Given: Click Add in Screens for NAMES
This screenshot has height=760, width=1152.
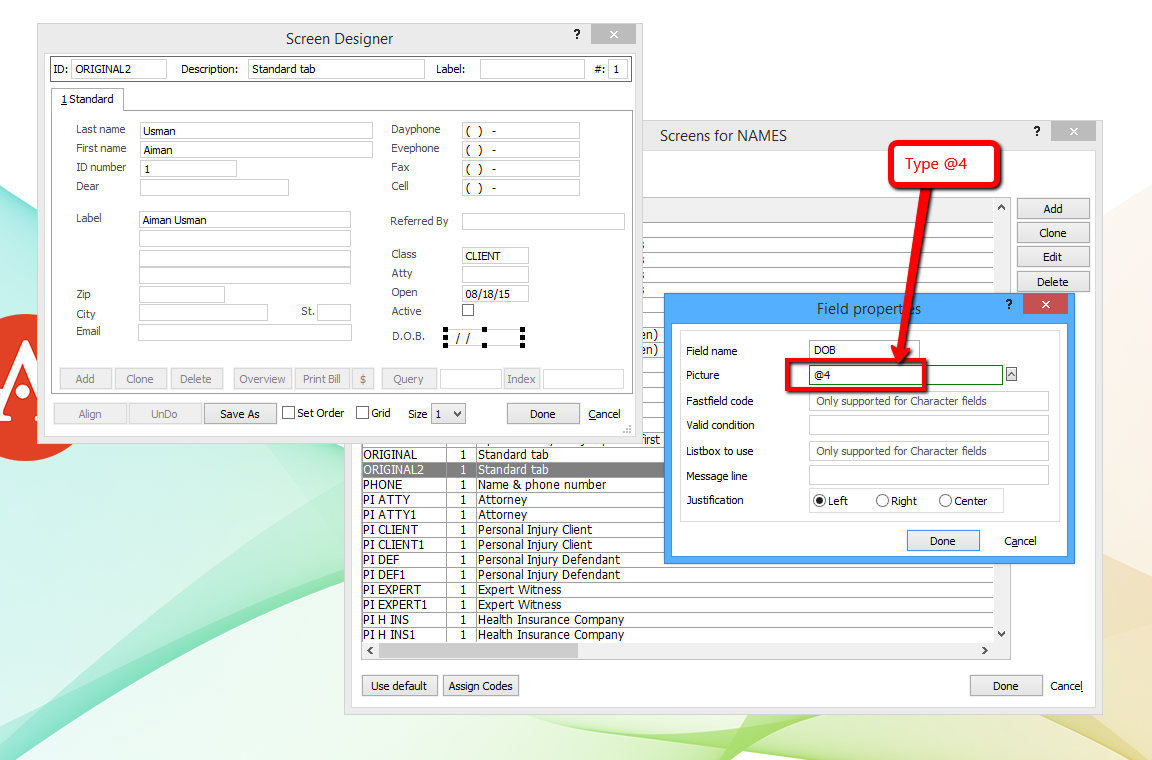Looking at the screenshot, I should (x=1053, y=209).
